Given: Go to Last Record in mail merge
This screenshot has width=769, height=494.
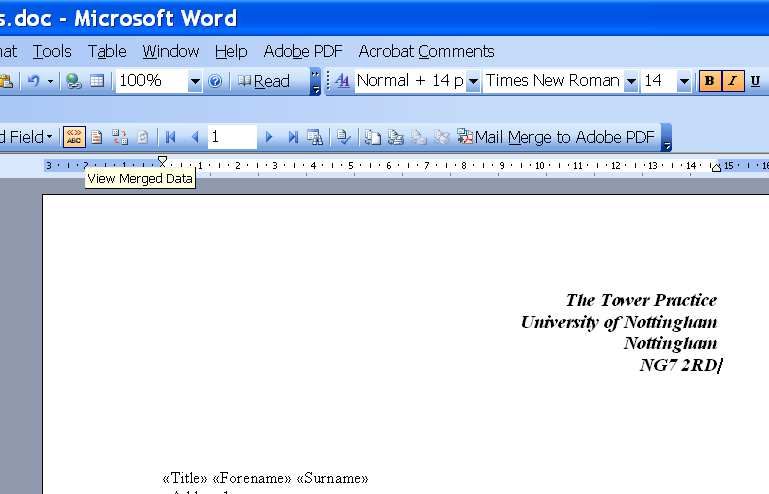Looking at the screenshot, I should tap(293, 137).
